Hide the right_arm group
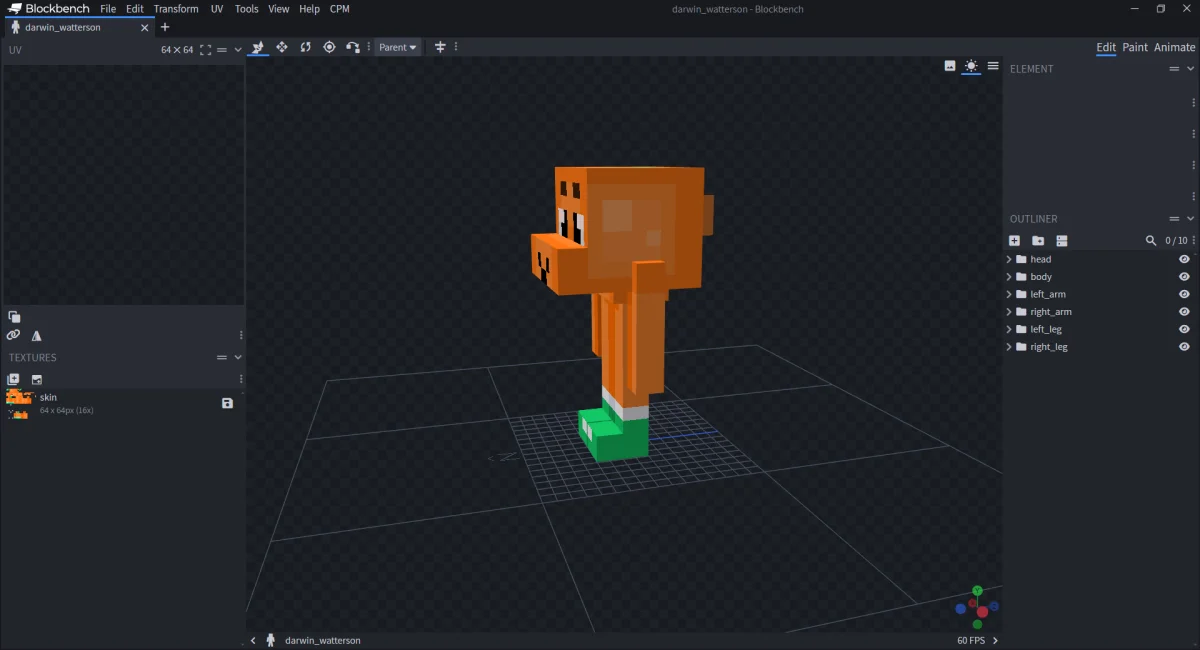The height and width of the screenshot is (650, 1200). click(x=1184, y=312)
